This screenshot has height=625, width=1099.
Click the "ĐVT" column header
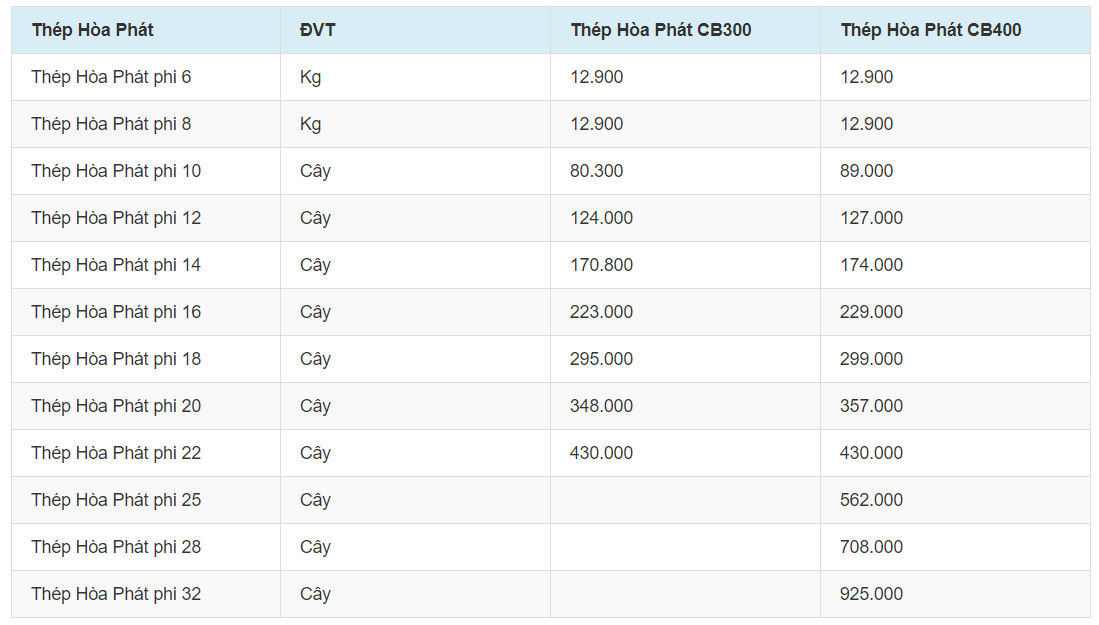point(318,30)
